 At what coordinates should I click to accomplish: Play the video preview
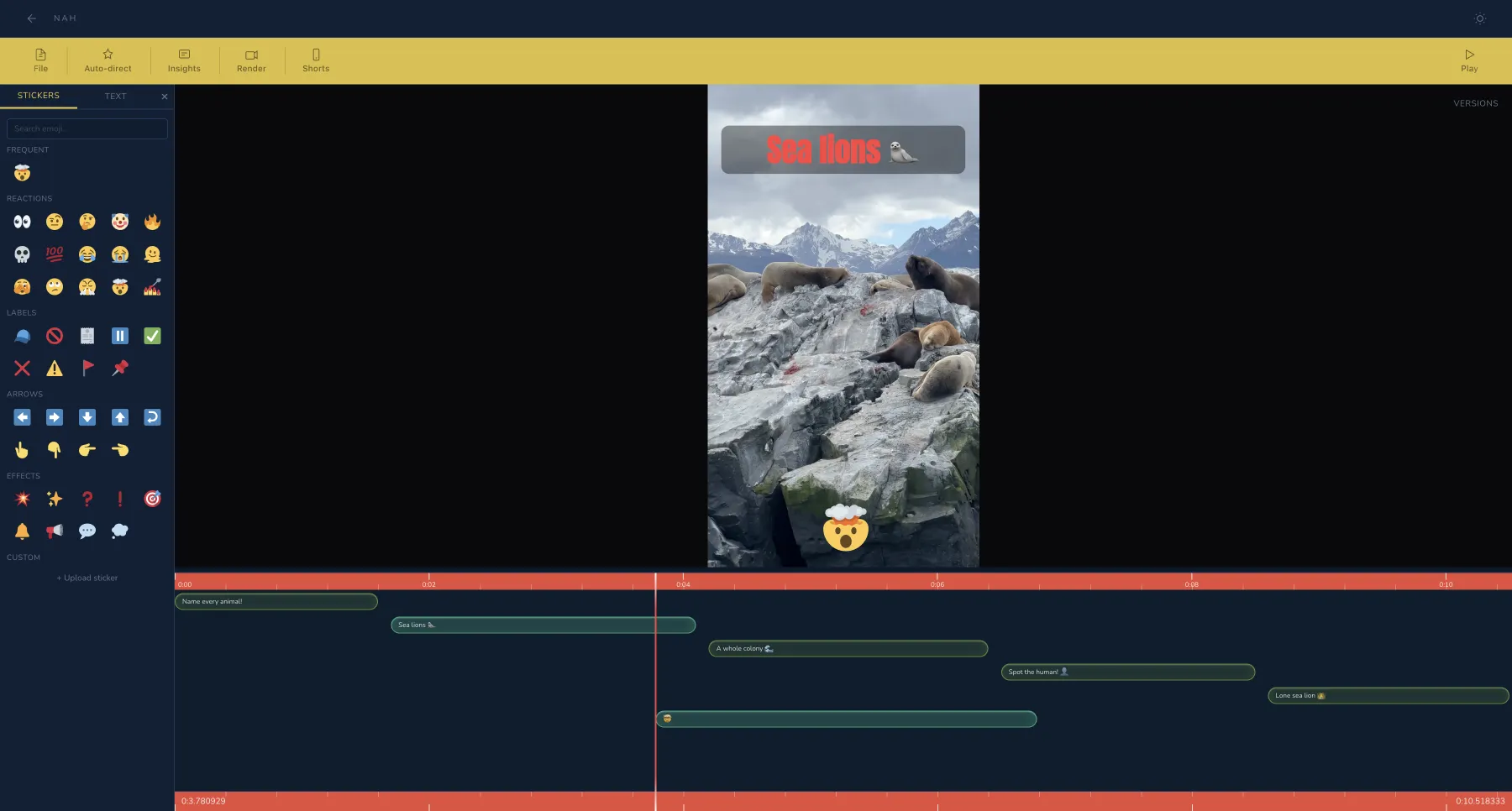coord(1469,60)
